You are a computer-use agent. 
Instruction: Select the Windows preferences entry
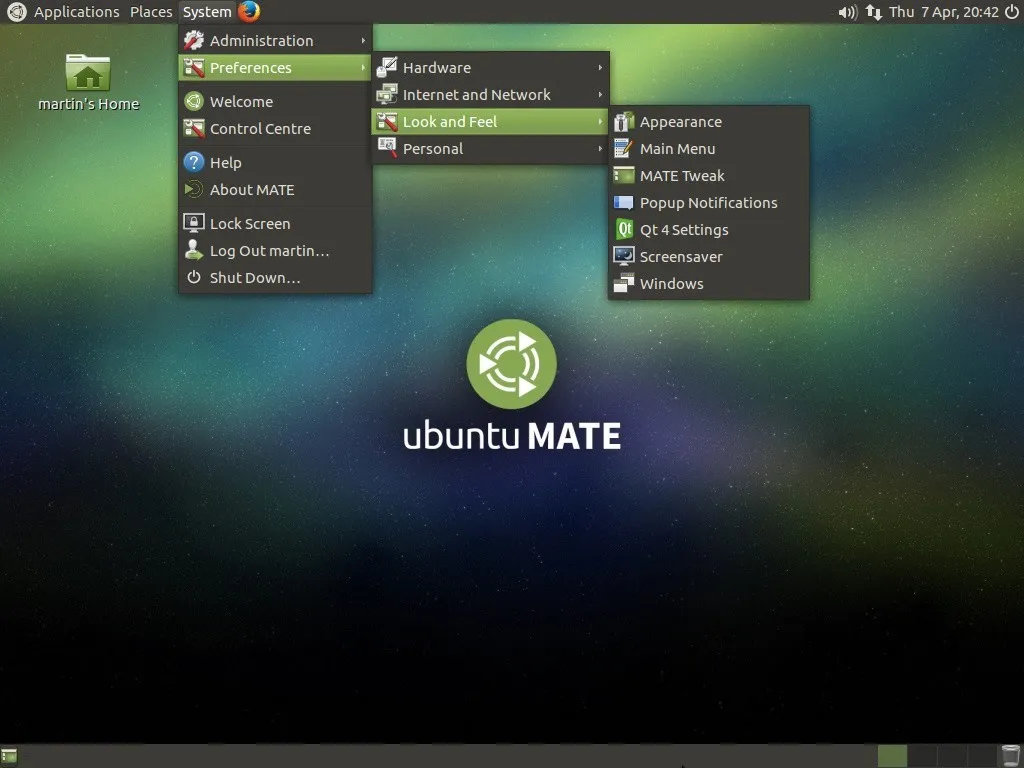click(670, 283)
